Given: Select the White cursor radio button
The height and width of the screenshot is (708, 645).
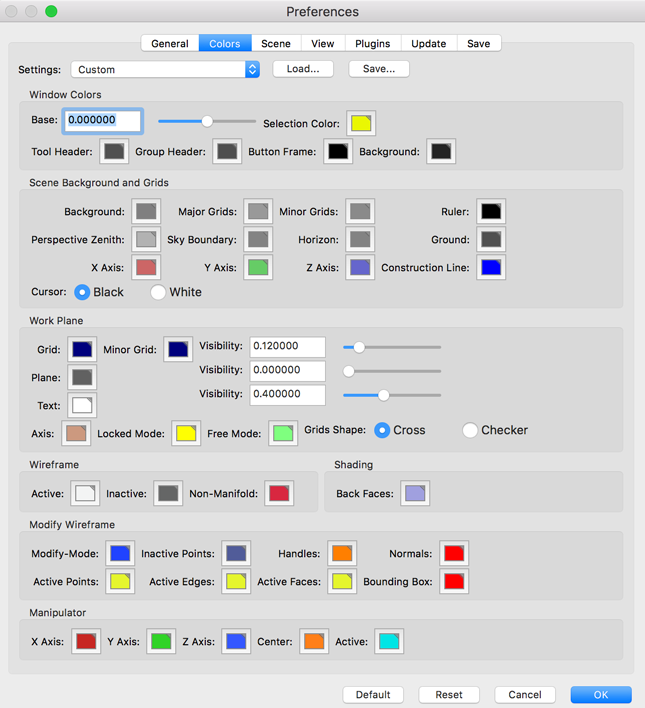Looking at the screenshot, I should (158, 292).
